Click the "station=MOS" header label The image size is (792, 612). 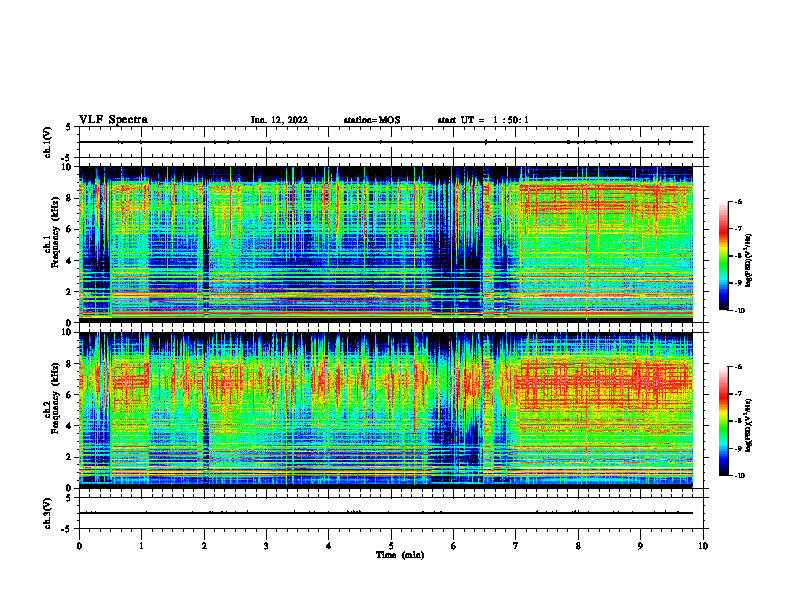point(372,120)
